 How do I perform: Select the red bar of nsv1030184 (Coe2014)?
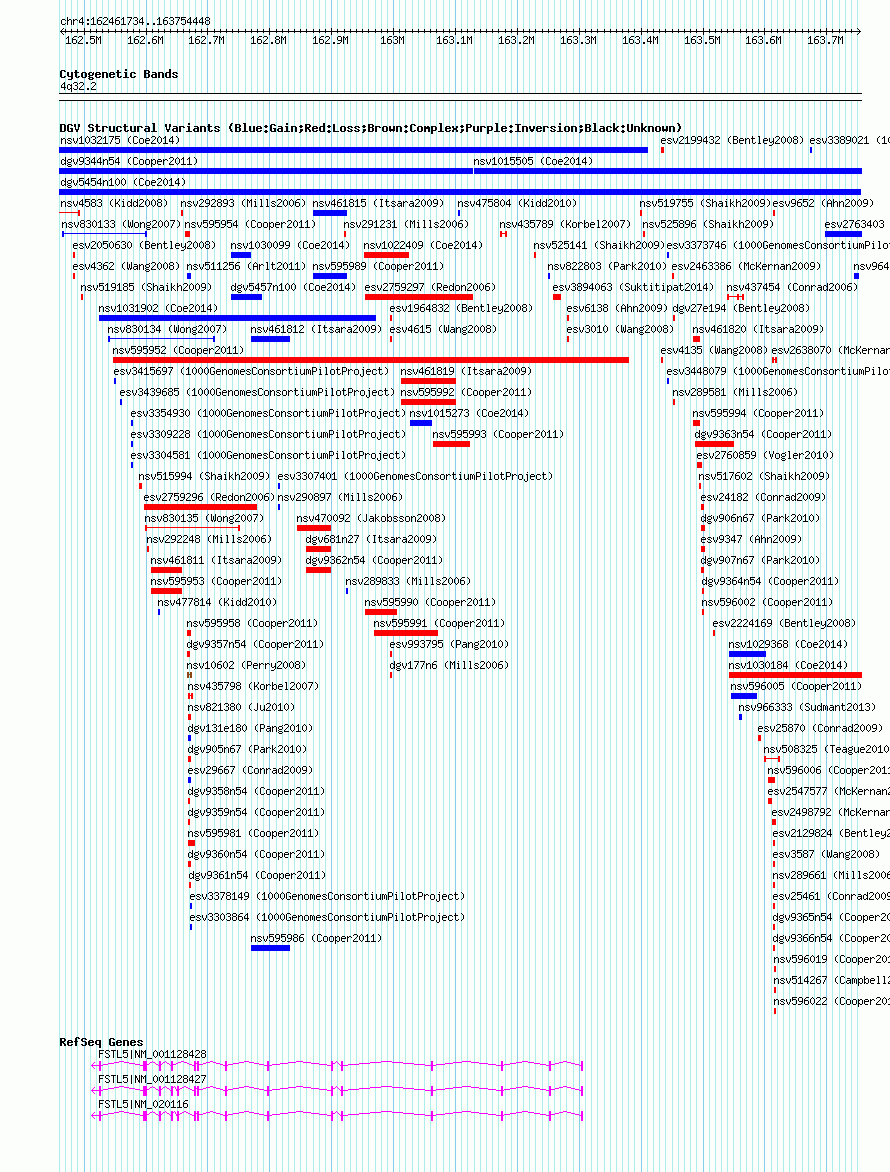795,676
